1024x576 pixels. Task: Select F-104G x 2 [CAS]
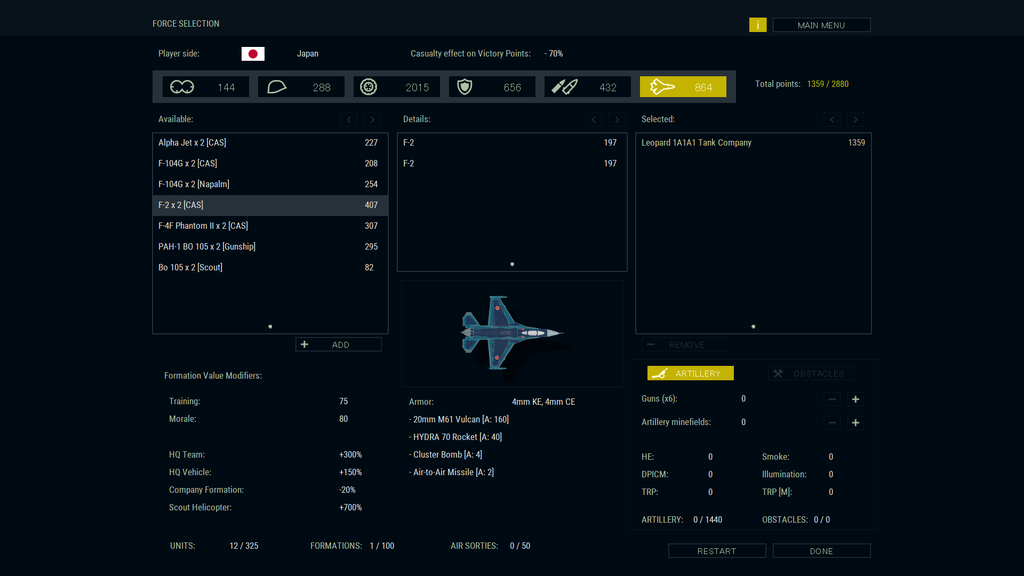(270, 163)
